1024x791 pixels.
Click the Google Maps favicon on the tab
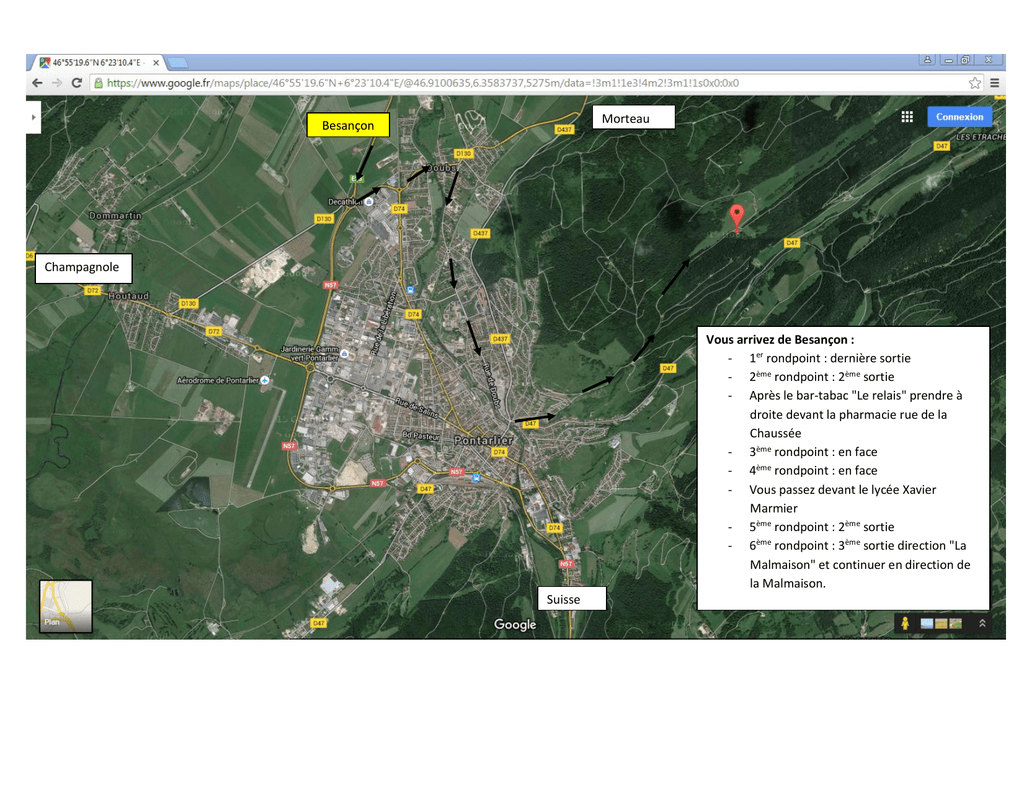[44, 63]
